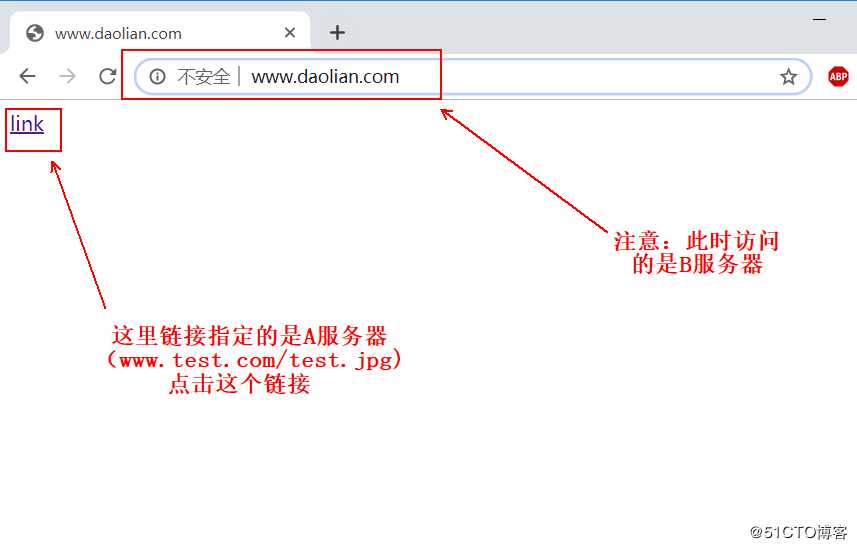Screen dimensions: 857x549
Task: Click the www.daolian.com URL in address bar
Action: (325, 77)
